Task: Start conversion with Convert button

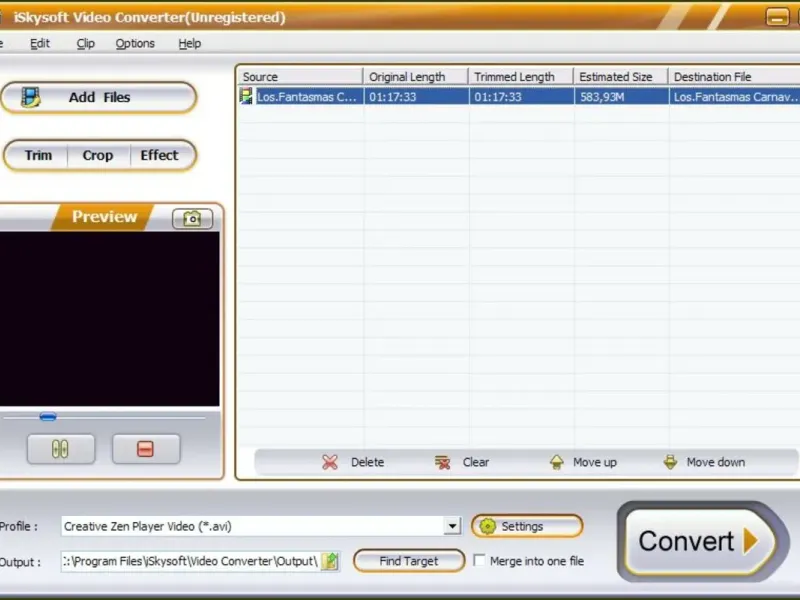Action: (700, 541)
